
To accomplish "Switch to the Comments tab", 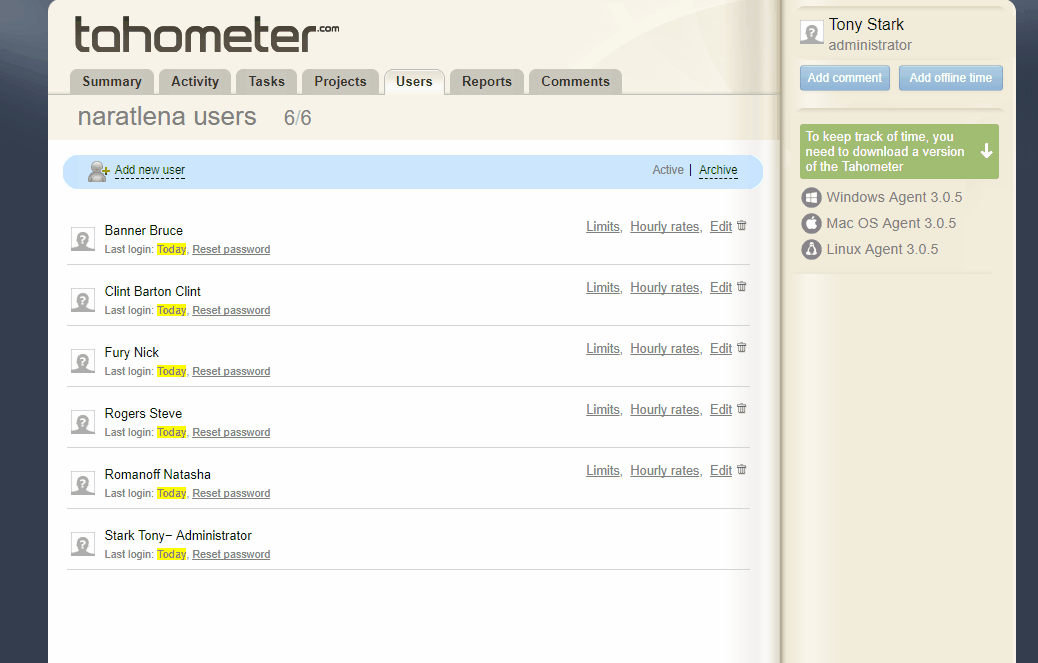I will [575, 81].
